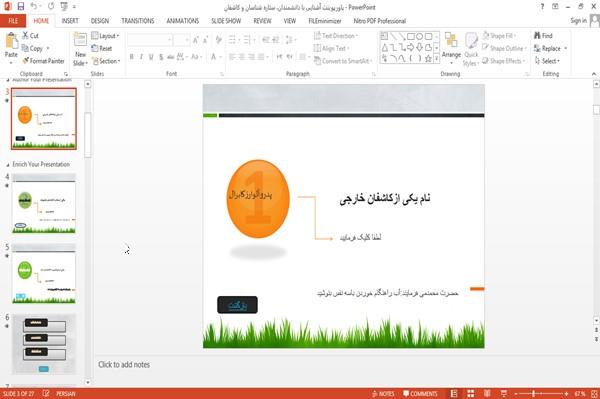600x399 pixels.
Task: Toggle Numbering list
Action: 247,40
